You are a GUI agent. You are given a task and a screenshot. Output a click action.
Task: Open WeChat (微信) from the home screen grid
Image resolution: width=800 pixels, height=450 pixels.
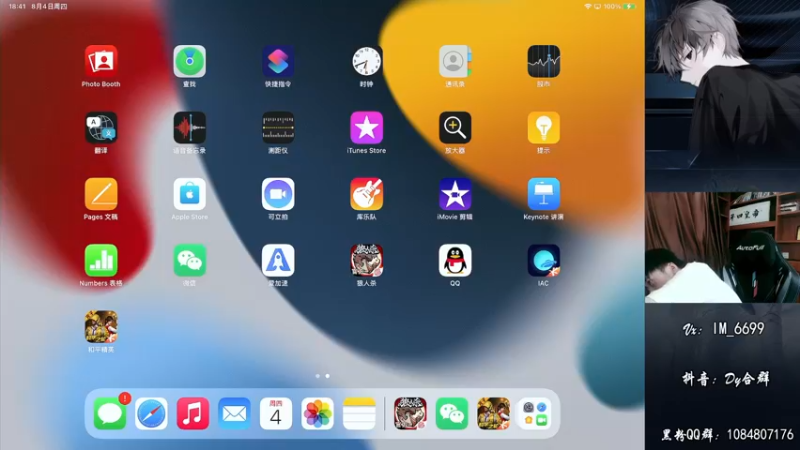click(189, 260)
